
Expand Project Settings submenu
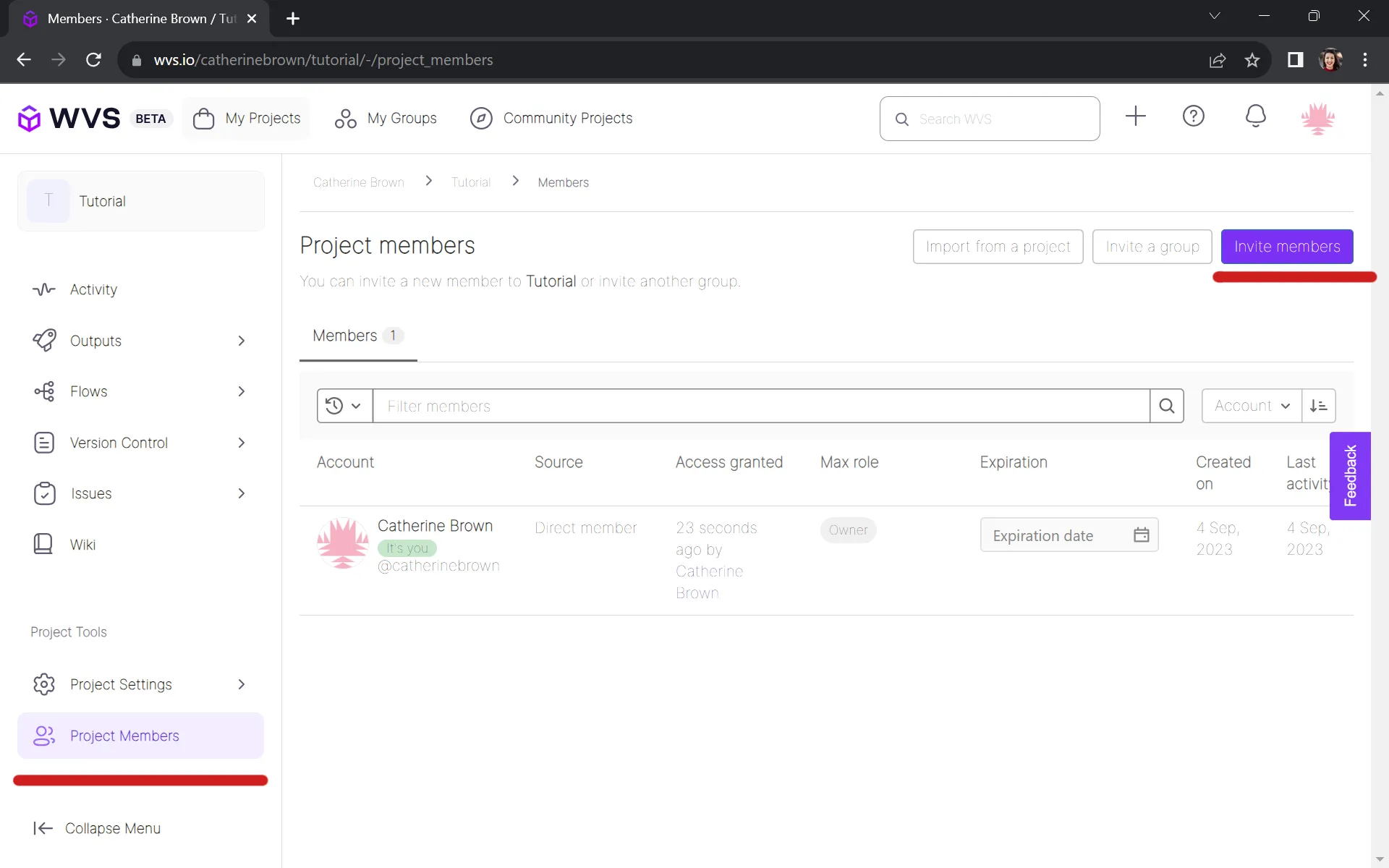(241, 684)
